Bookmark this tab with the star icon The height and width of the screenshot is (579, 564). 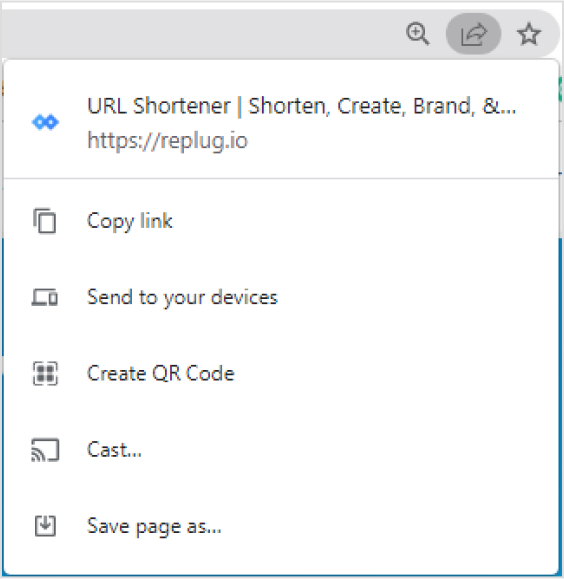tap(529, 34)
